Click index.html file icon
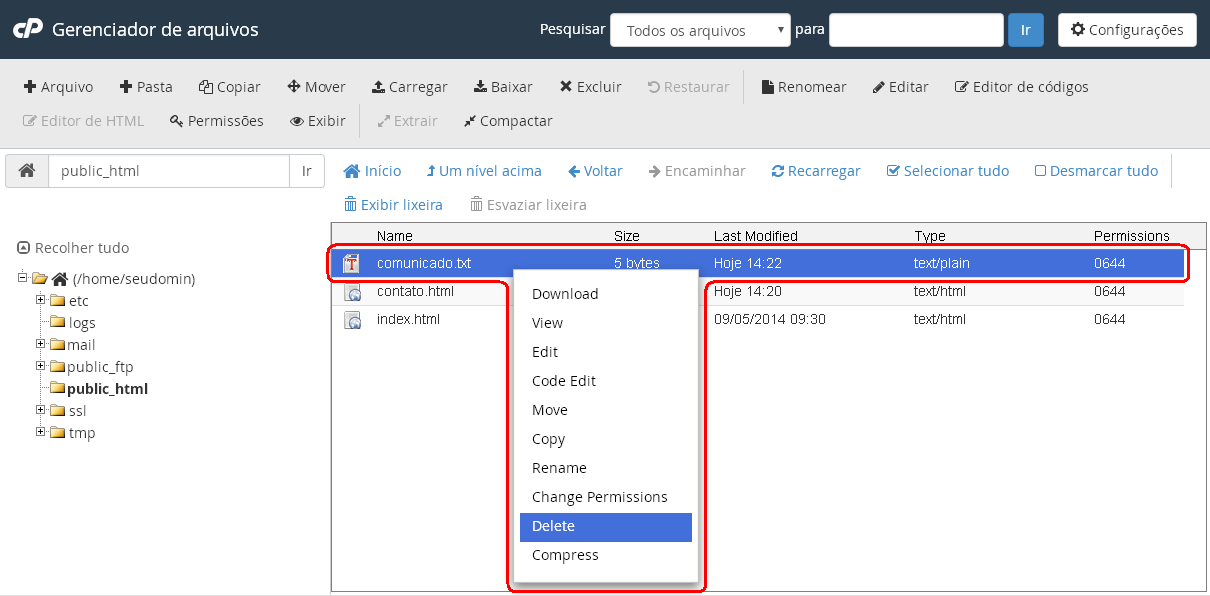 [x=352, y=320]
